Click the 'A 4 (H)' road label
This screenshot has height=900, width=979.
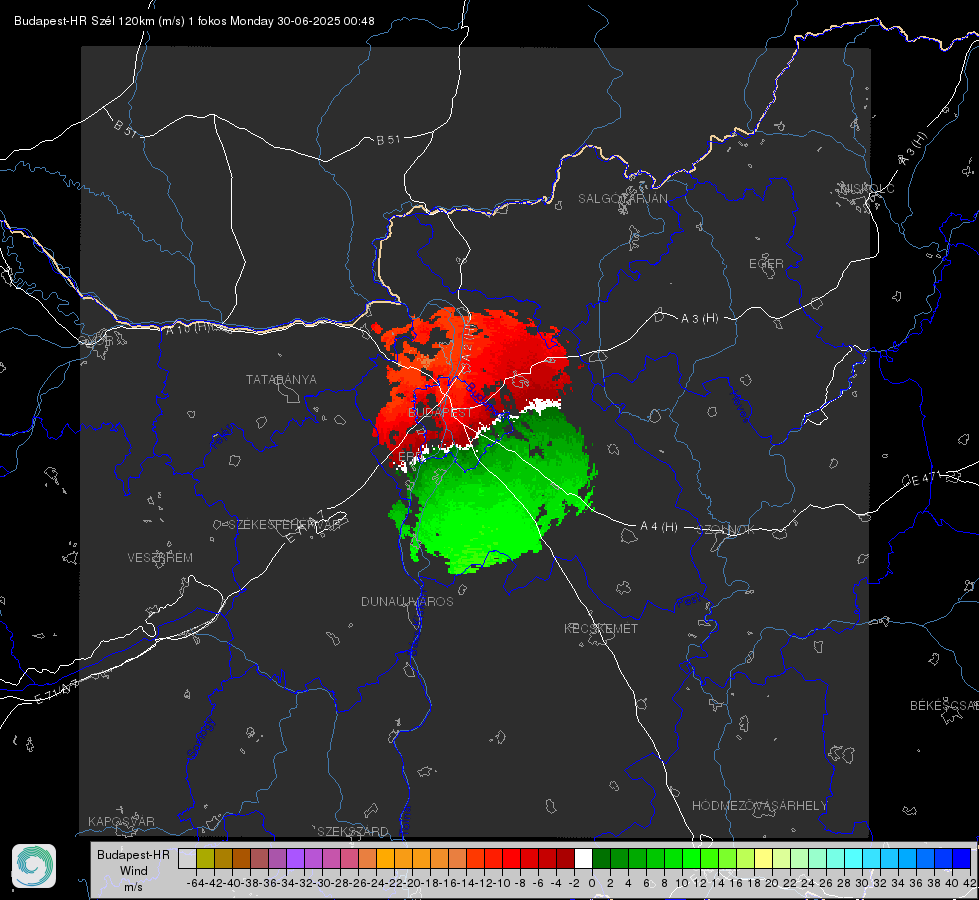(659, 527)
